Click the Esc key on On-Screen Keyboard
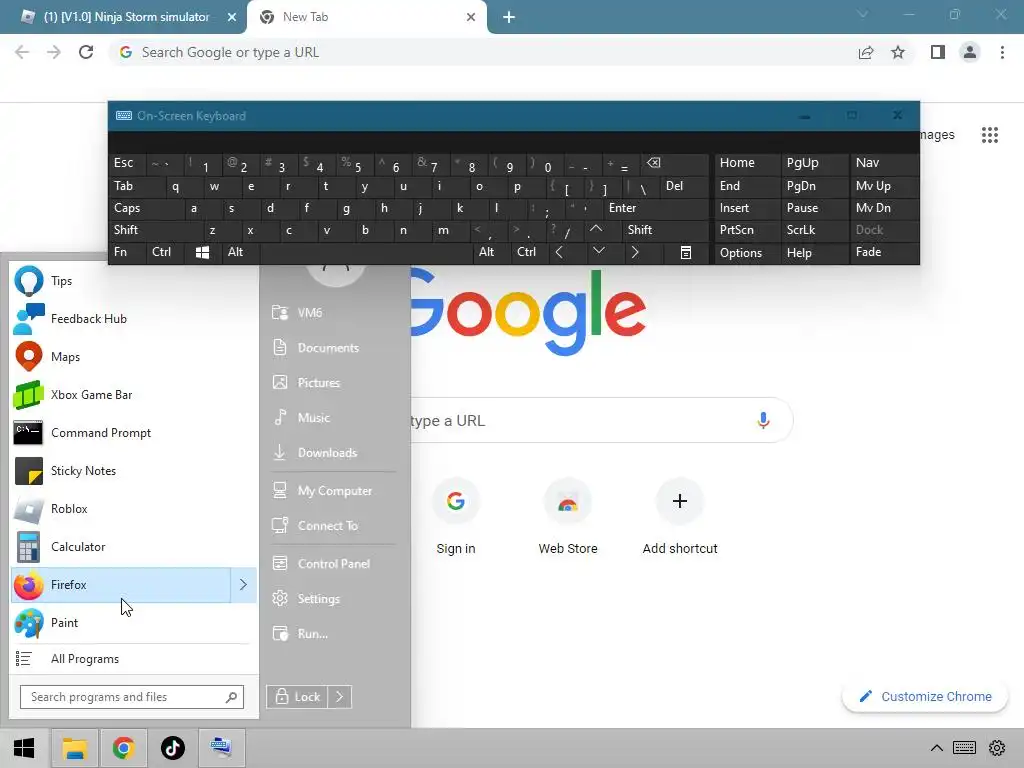Screen dimensions: 1024x768 tap(127, 163)
